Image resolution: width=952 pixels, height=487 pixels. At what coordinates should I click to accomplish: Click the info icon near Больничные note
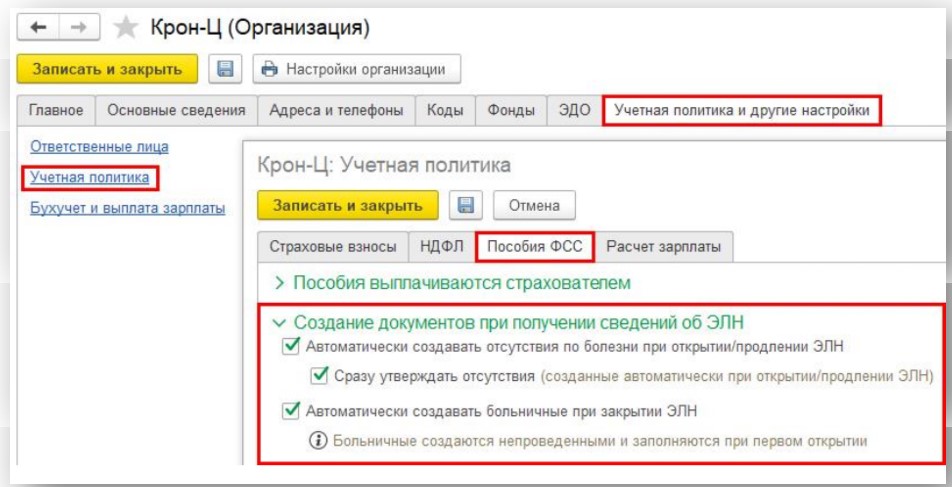(319, 440)
